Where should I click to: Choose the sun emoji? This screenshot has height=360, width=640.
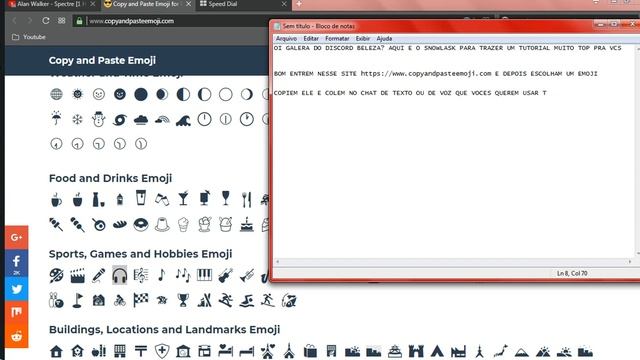pos(77,94)
